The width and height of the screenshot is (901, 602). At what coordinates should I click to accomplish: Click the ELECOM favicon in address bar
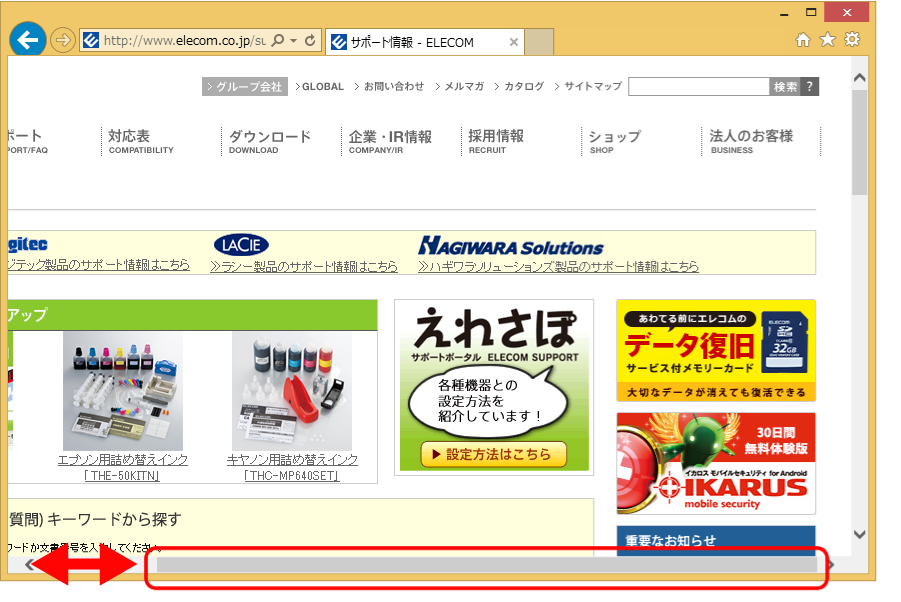(91, 40)
